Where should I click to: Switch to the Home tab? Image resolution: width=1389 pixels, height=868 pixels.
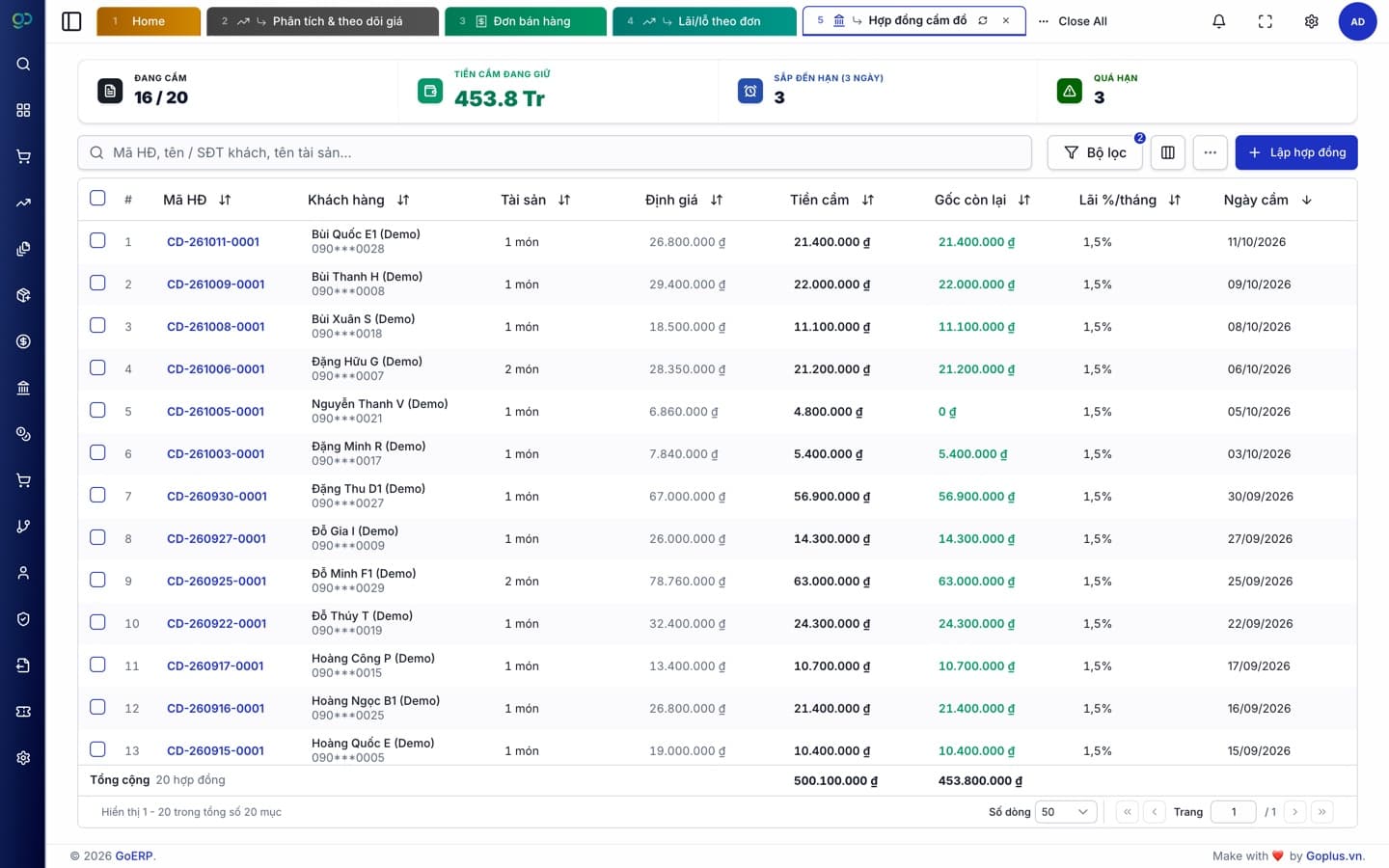149,21
